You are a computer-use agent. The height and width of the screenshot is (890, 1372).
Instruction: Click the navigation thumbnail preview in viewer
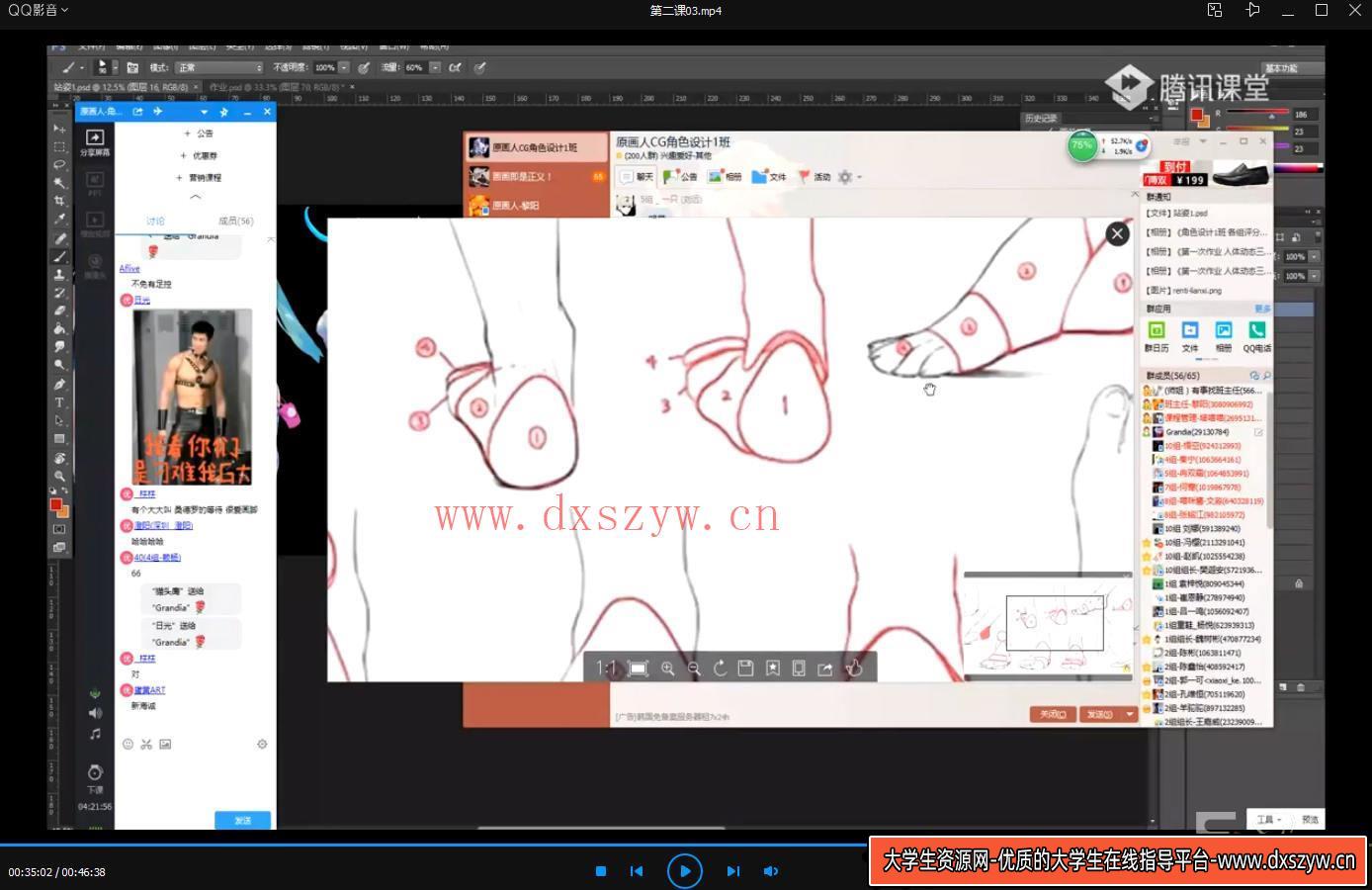coord(1048,627)
